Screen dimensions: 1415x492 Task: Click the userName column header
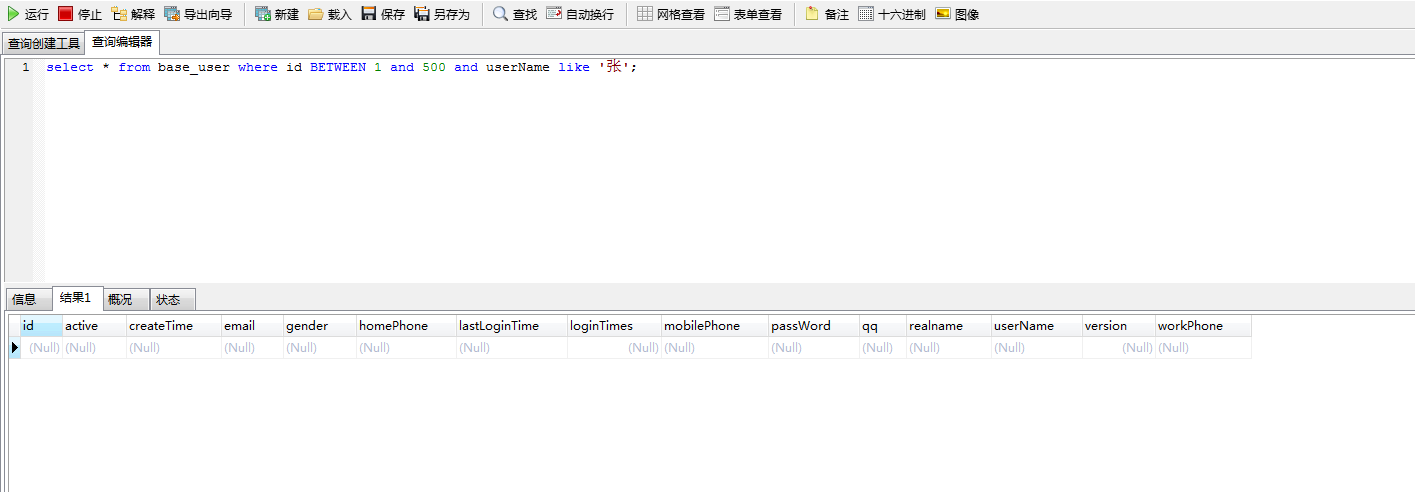click(x=1037, y=326)
